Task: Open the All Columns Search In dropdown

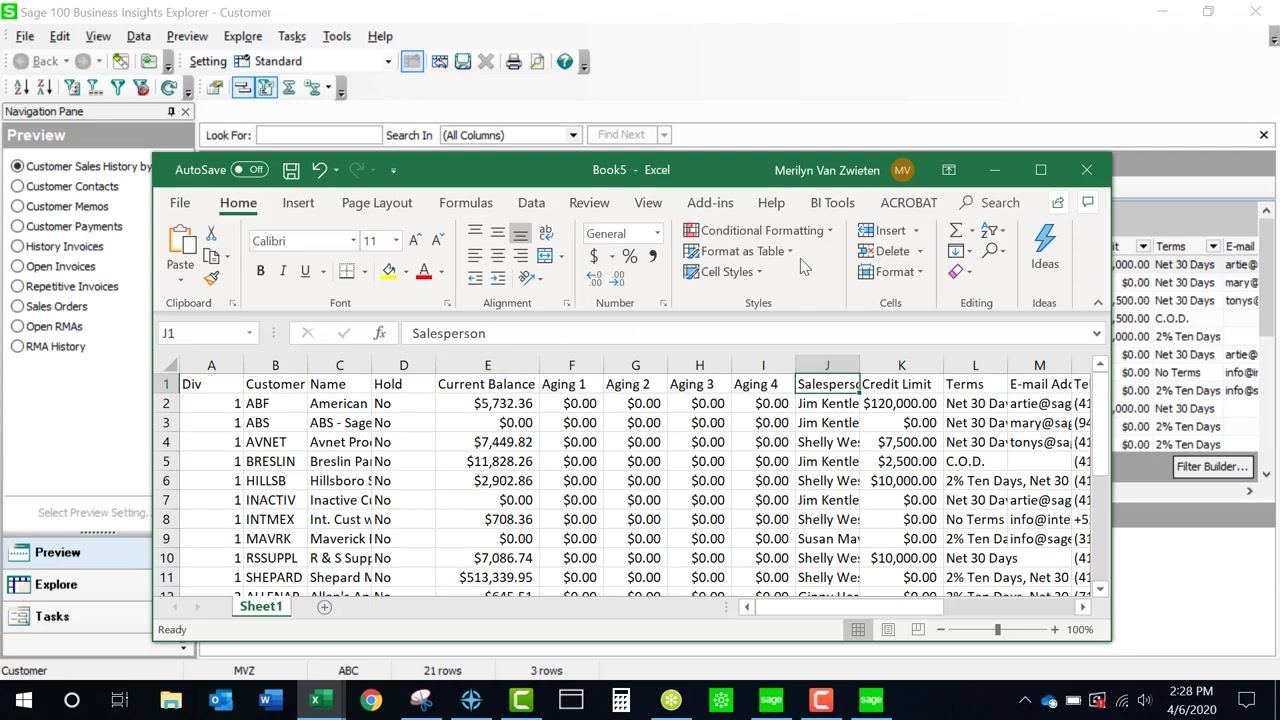Action: [573, 135]
